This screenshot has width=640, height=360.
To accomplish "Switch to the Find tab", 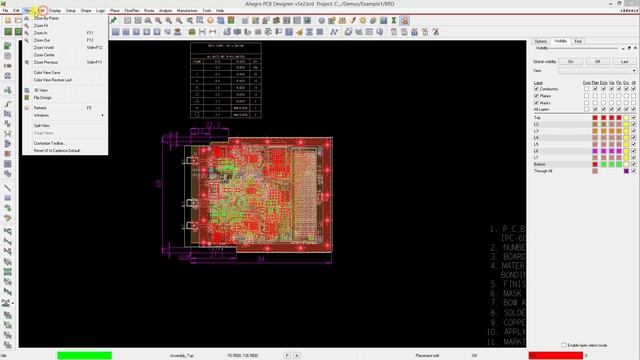I will click(x=578, y=41).
